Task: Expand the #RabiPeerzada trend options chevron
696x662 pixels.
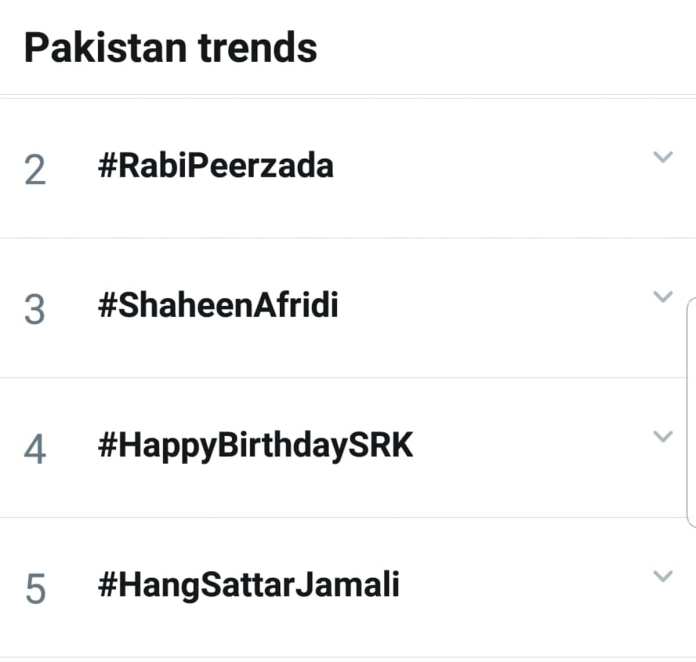Action: 662,157
